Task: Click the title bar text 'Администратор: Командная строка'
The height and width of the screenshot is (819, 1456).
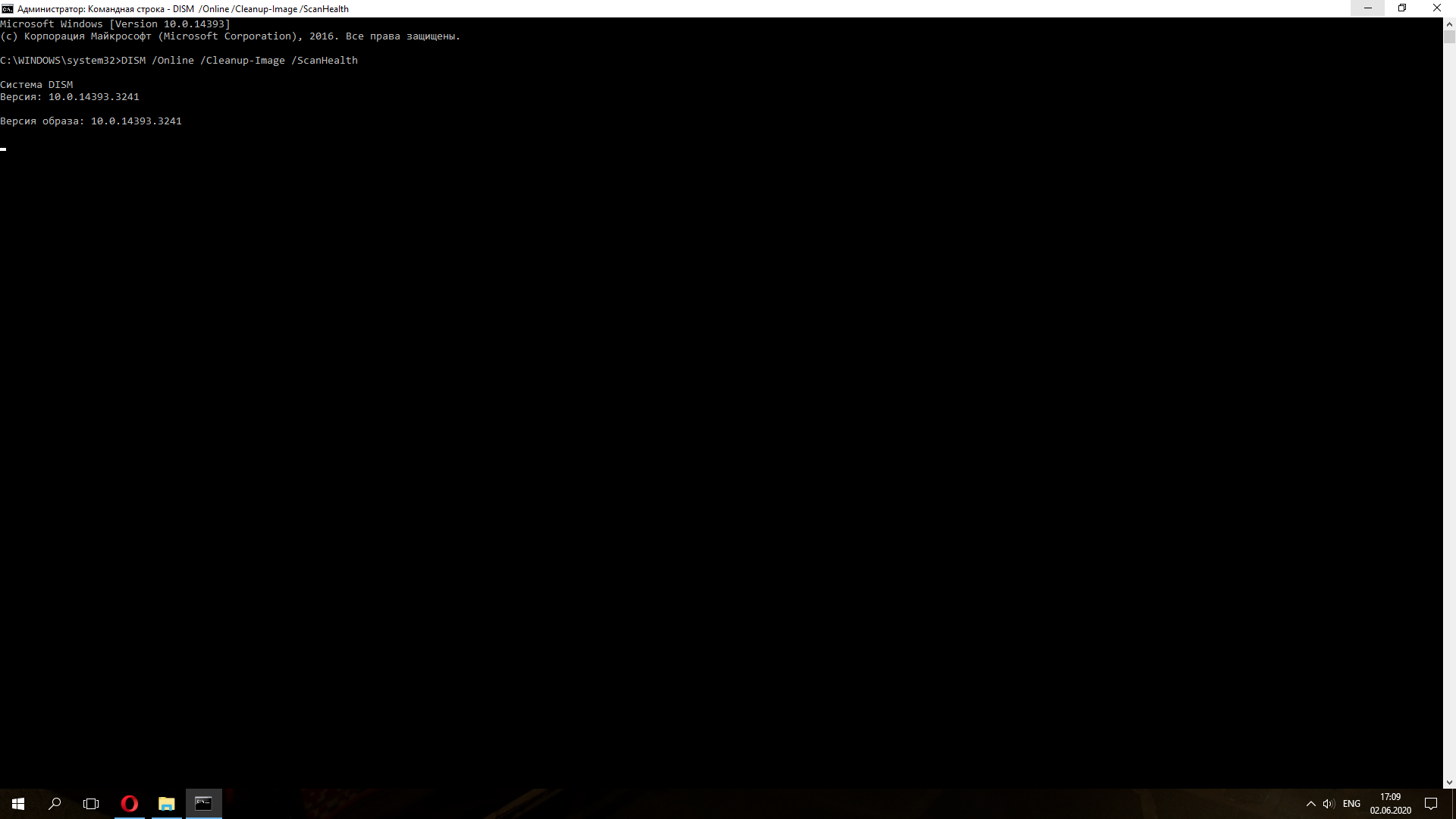Action: [91, 9]
